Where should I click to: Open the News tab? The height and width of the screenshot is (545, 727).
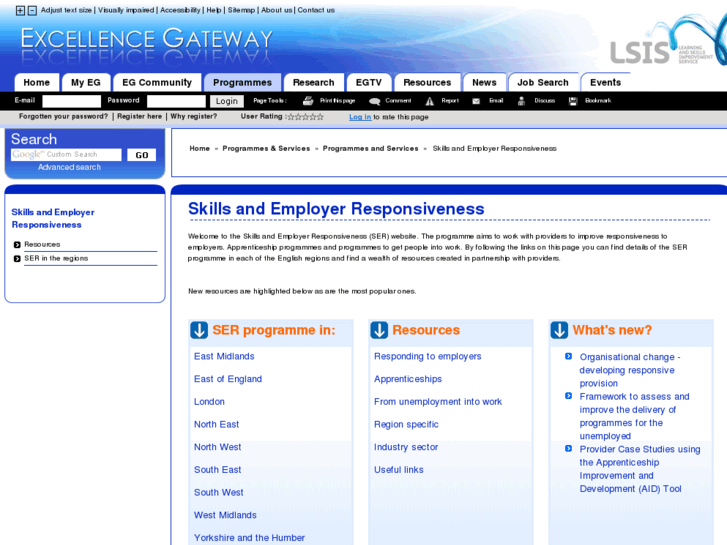coord(485,83)
